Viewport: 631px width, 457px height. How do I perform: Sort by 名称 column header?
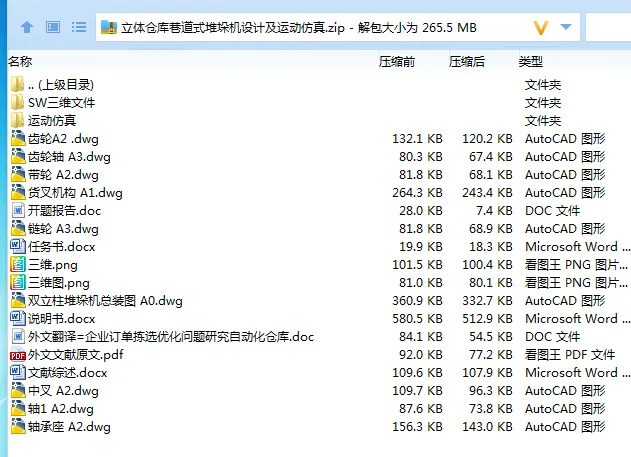coord(20,62)
